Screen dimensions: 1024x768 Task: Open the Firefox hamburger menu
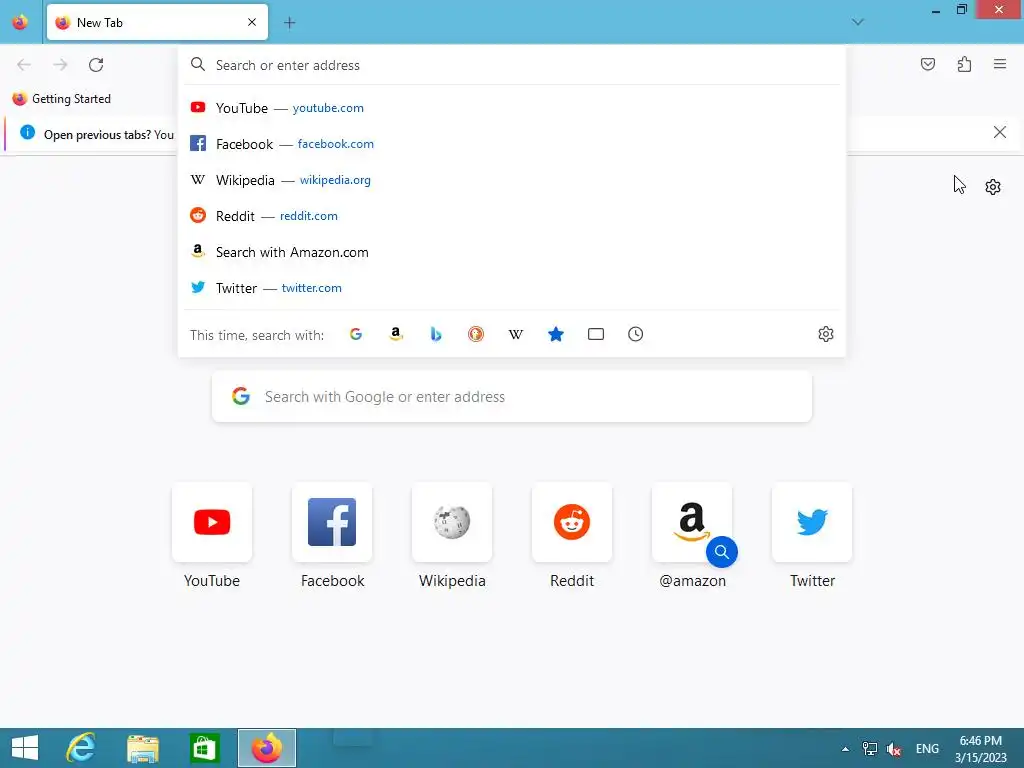(x=1000, y=64)
